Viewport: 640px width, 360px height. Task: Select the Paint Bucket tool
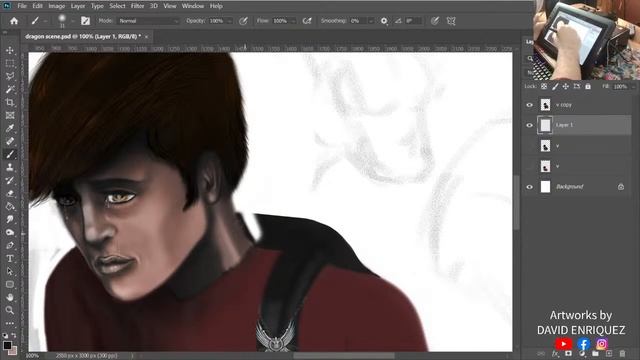(x=10, y=207)
